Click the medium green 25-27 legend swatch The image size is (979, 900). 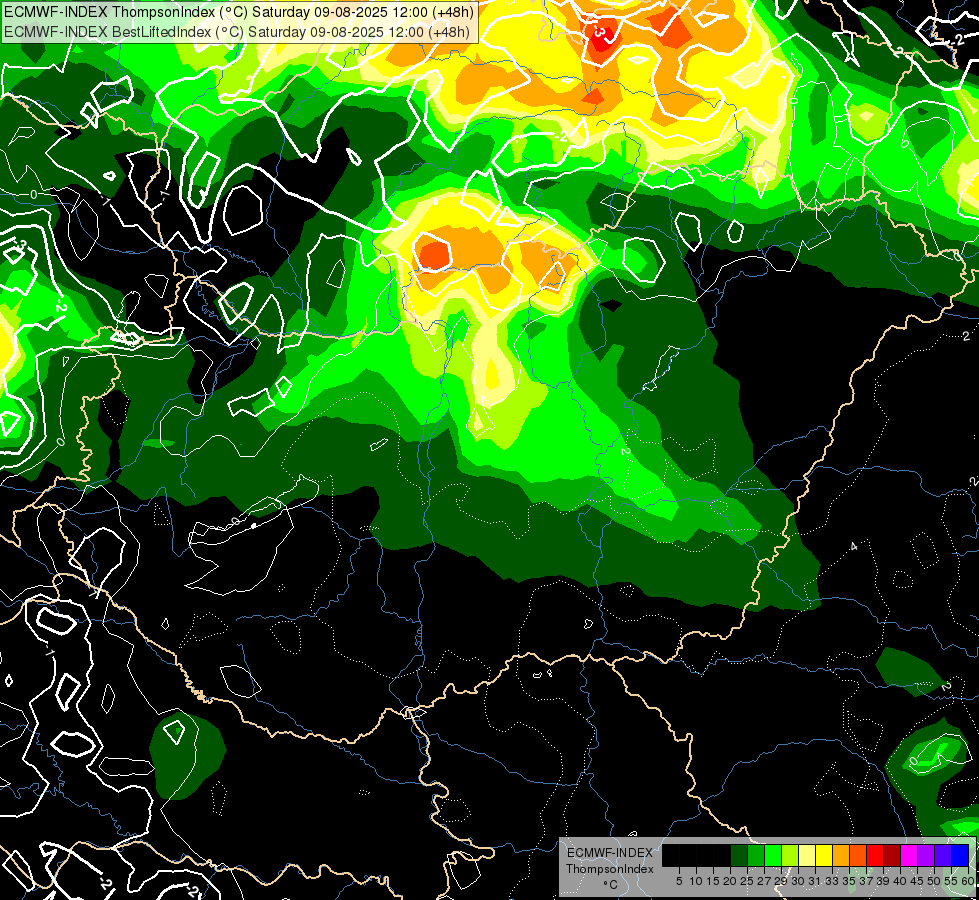[x=756, y=855]
